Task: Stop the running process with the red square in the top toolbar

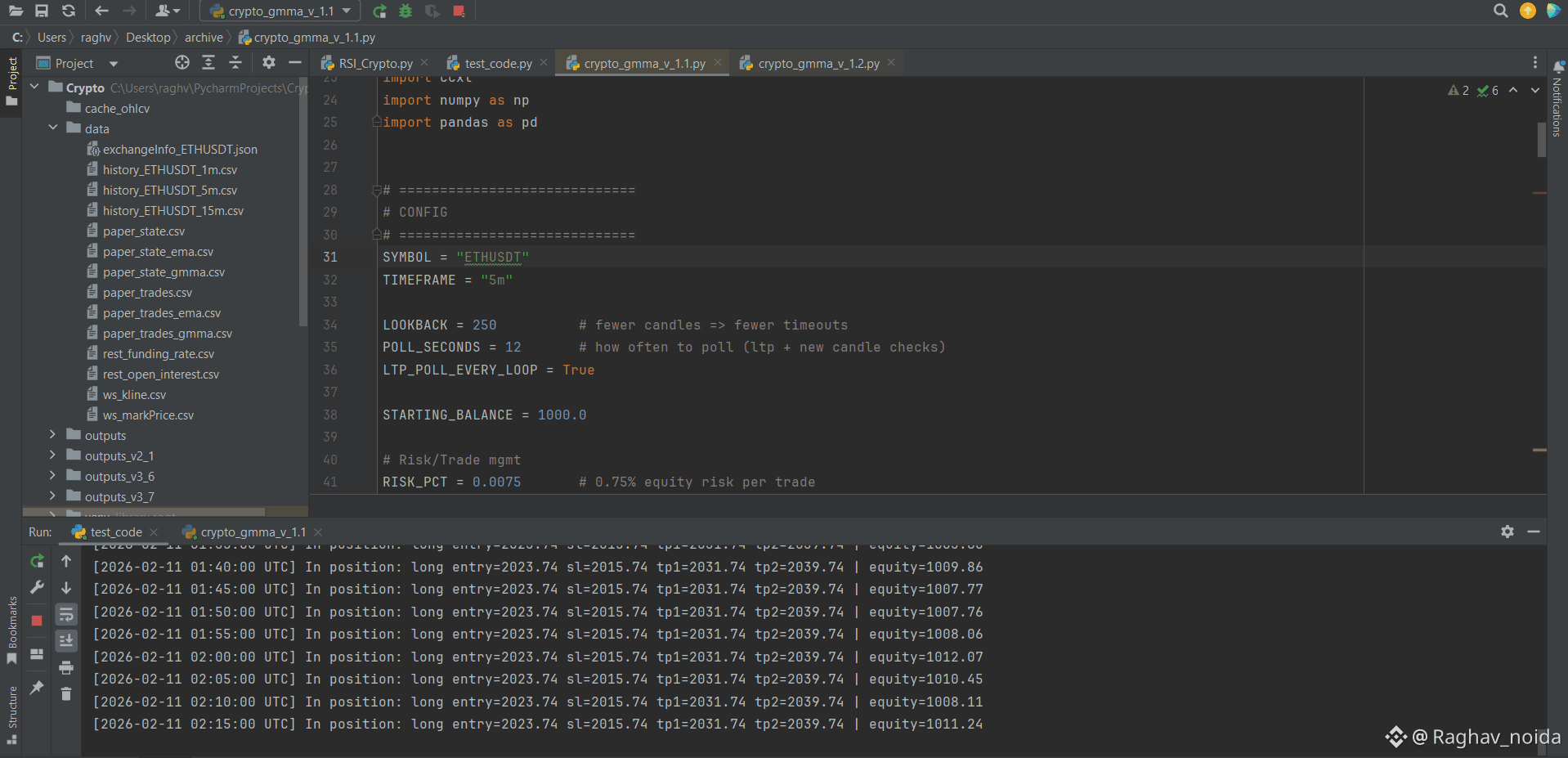Action: click(x=459, y=11)
